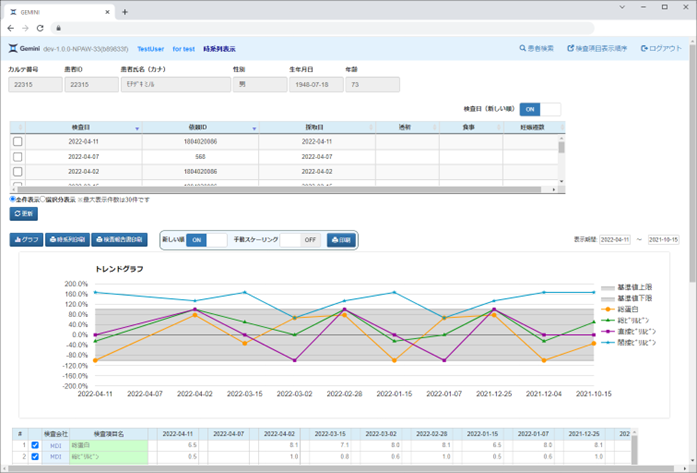Select the 全件表示 radio button
The height and width of the screenshot is (473, 697).
(13, 199)
